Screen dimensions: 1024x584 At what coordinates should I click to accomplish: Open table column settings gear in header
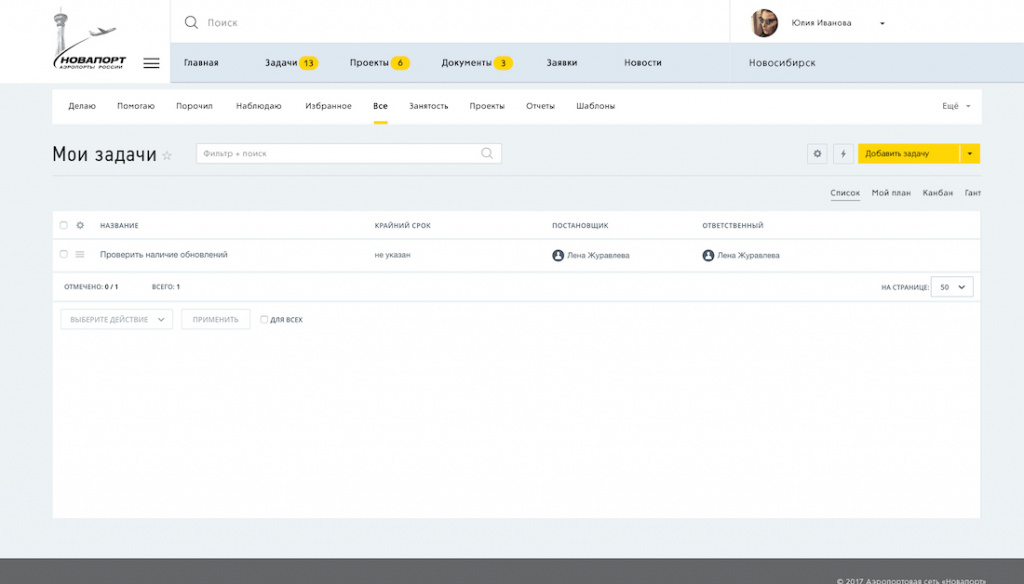click(80, 225)
